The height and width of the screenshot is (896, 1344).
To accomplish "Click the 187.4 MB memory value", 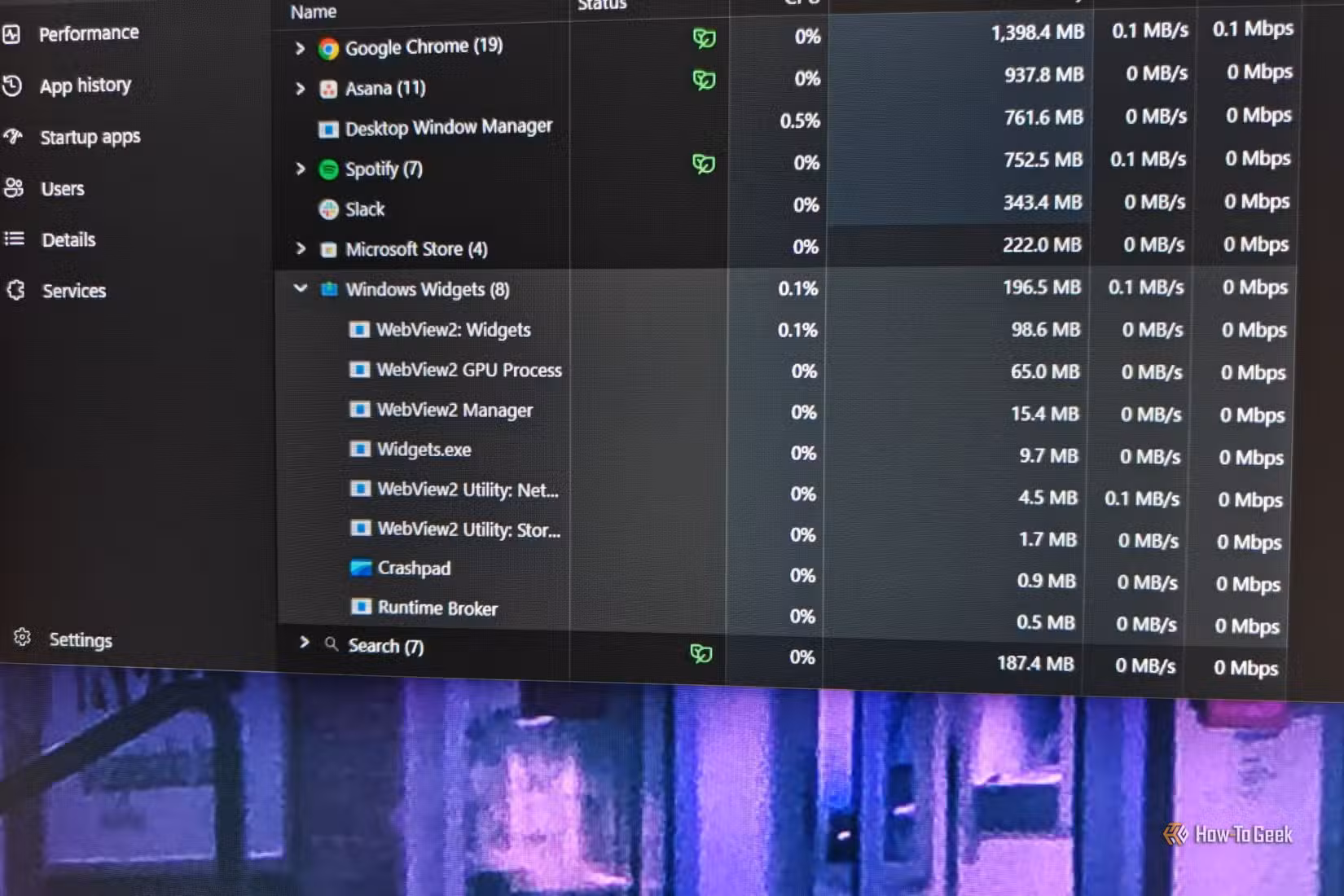I will [x=1035, y=664].
